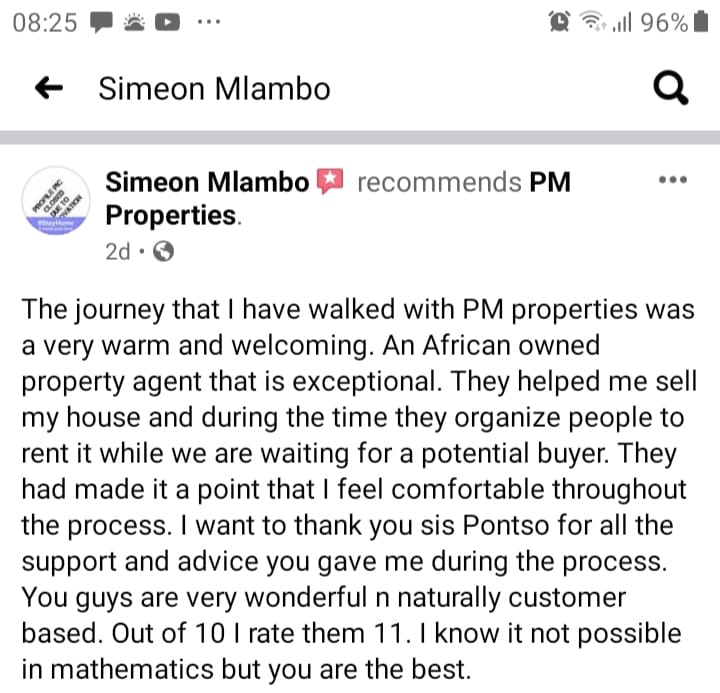Viewport: 720px width, 693px height.
Task: Open the post's three-dot options menu
Action: 670,181
